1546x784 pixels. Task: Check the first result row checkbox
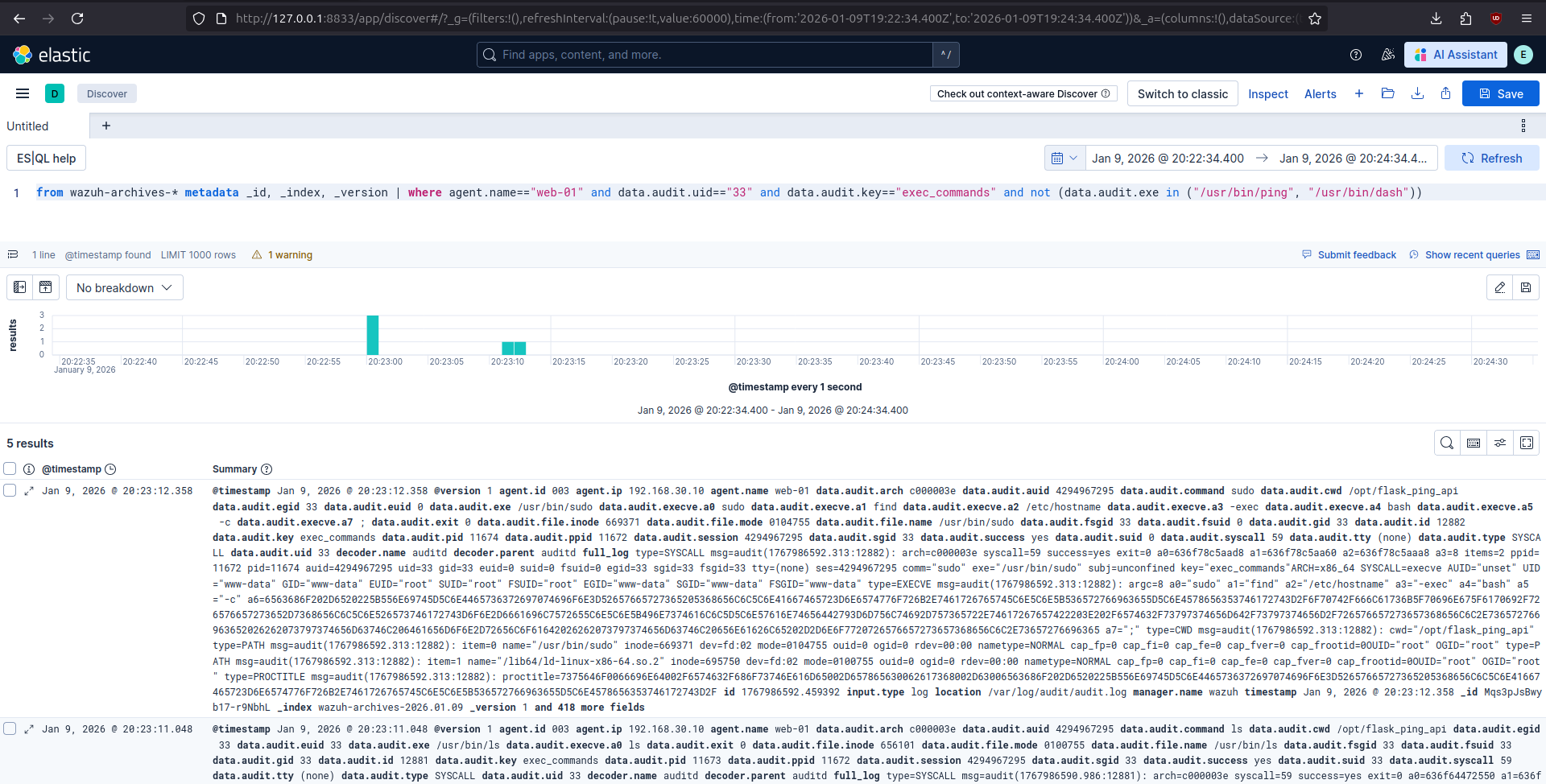(x=10, y=491)
